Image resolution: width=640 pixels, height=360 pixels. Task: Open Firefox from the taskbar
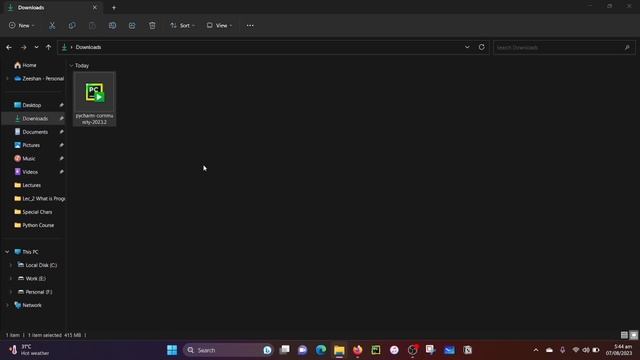(358, 350)
